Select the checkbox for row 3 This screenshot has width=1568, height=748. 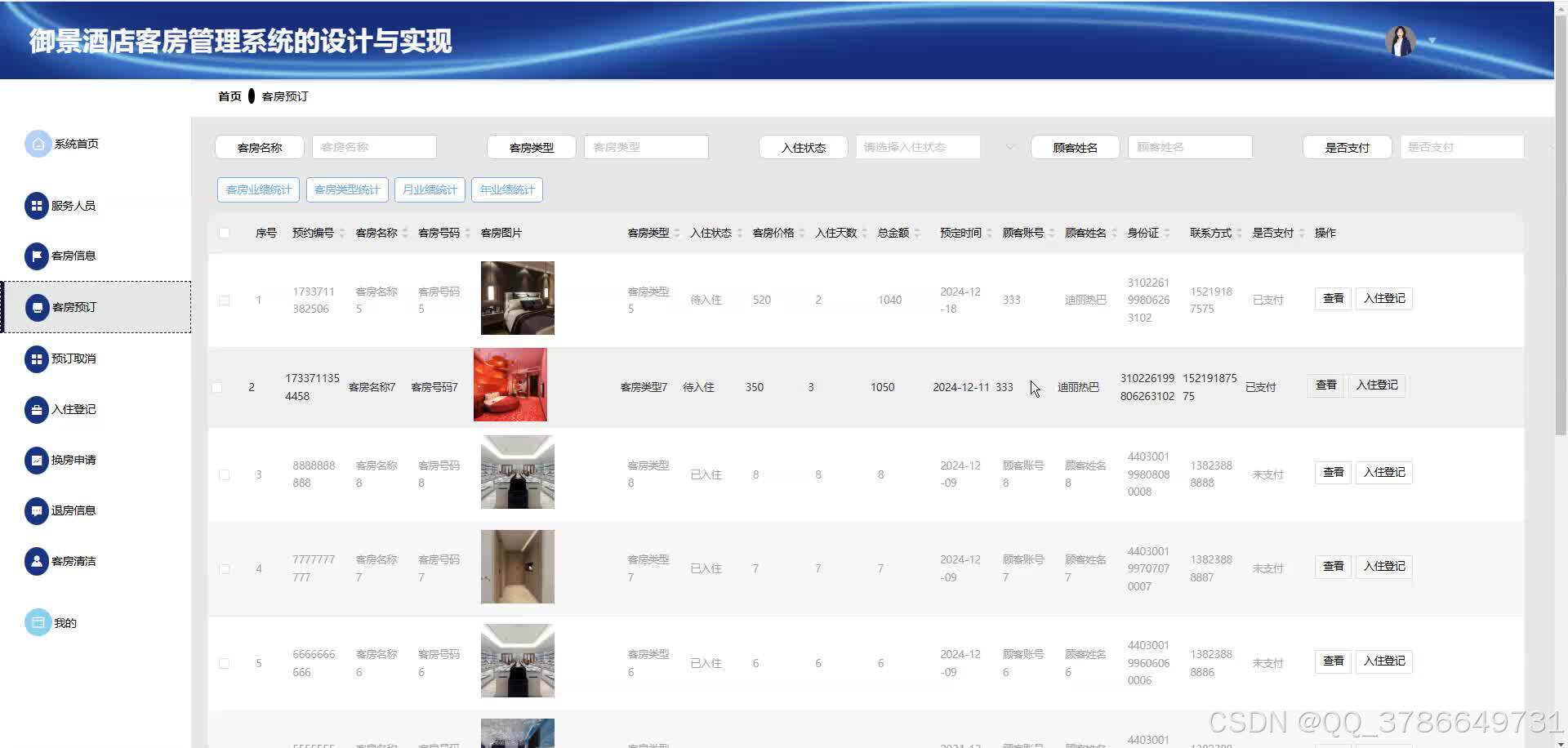click(225, 474)
